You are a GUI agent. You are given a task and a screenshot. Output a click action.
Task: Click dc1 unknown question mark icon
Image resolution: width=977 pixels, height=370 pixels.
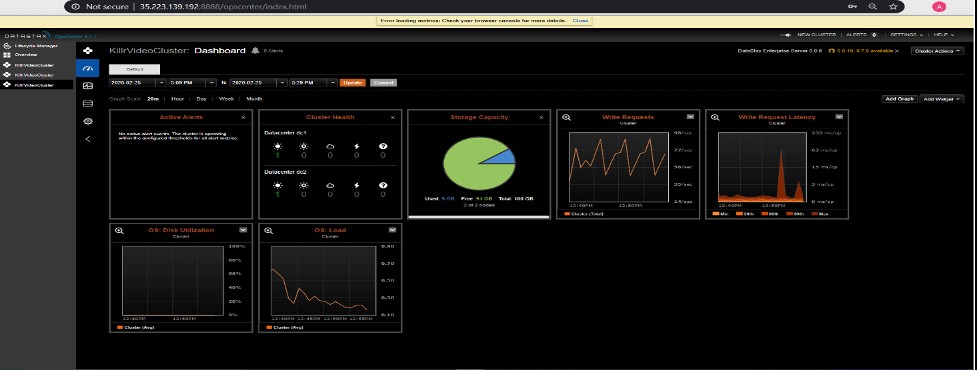point(383,146)
